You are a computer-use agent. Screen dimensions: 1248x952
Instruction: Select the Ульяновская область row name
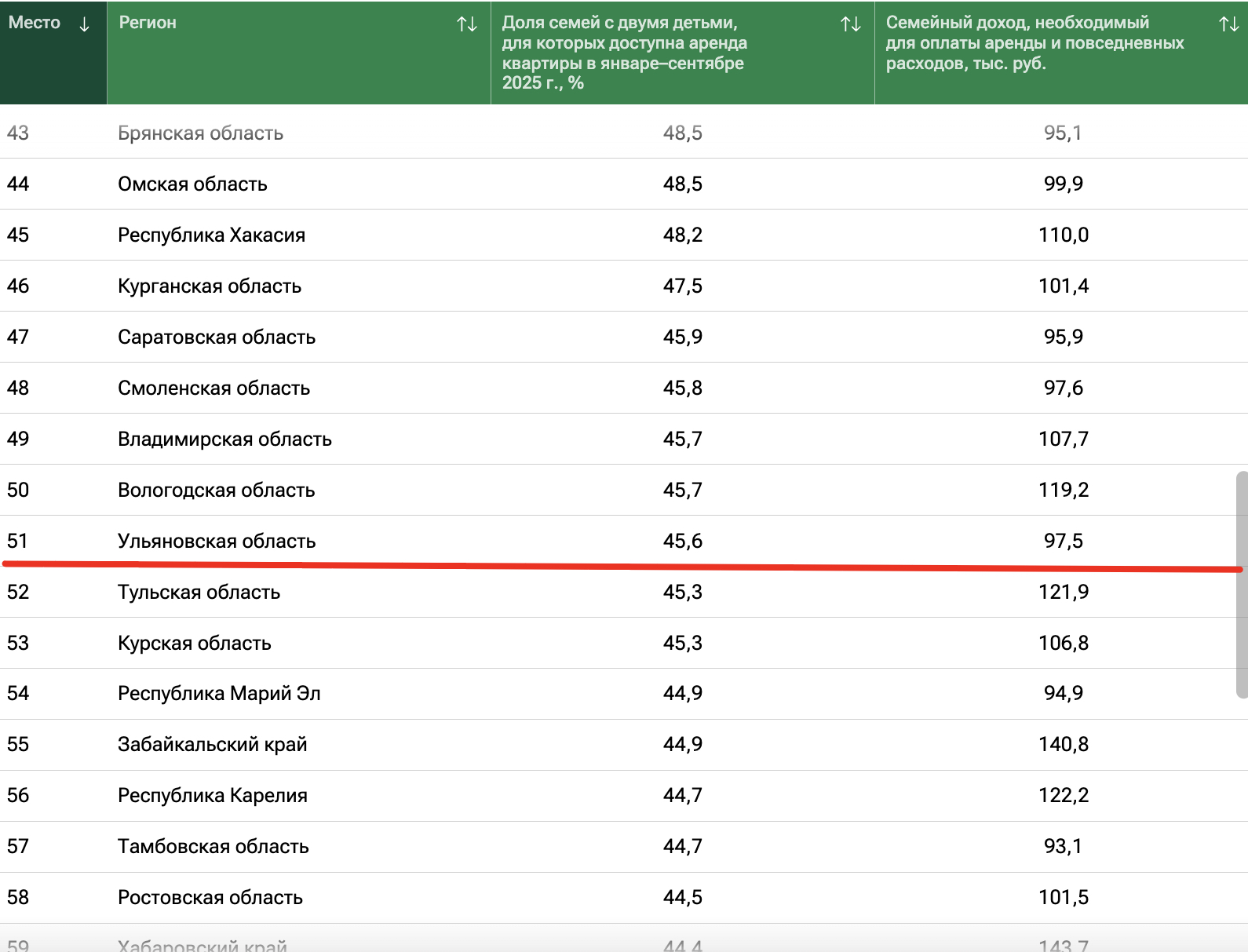click(x=217, y=541)
